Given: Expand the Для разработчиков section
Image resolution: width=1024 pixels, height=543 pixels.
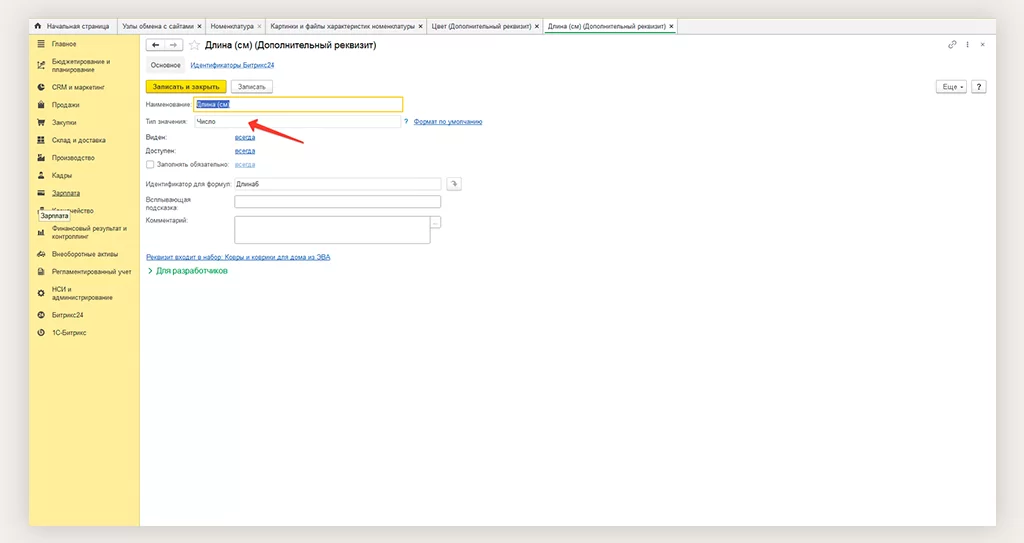Looking at the screenshot, I should [x=188, y=271].
